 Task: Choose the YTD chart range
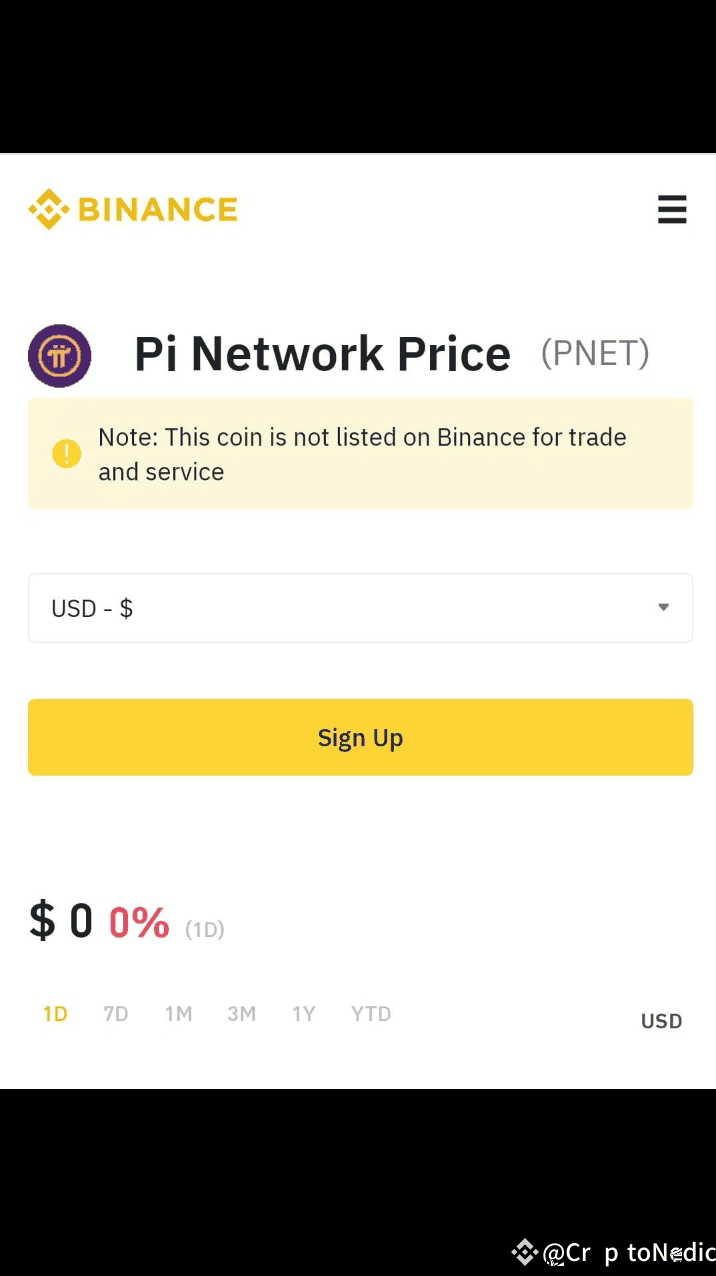[x=371, y=1014]
